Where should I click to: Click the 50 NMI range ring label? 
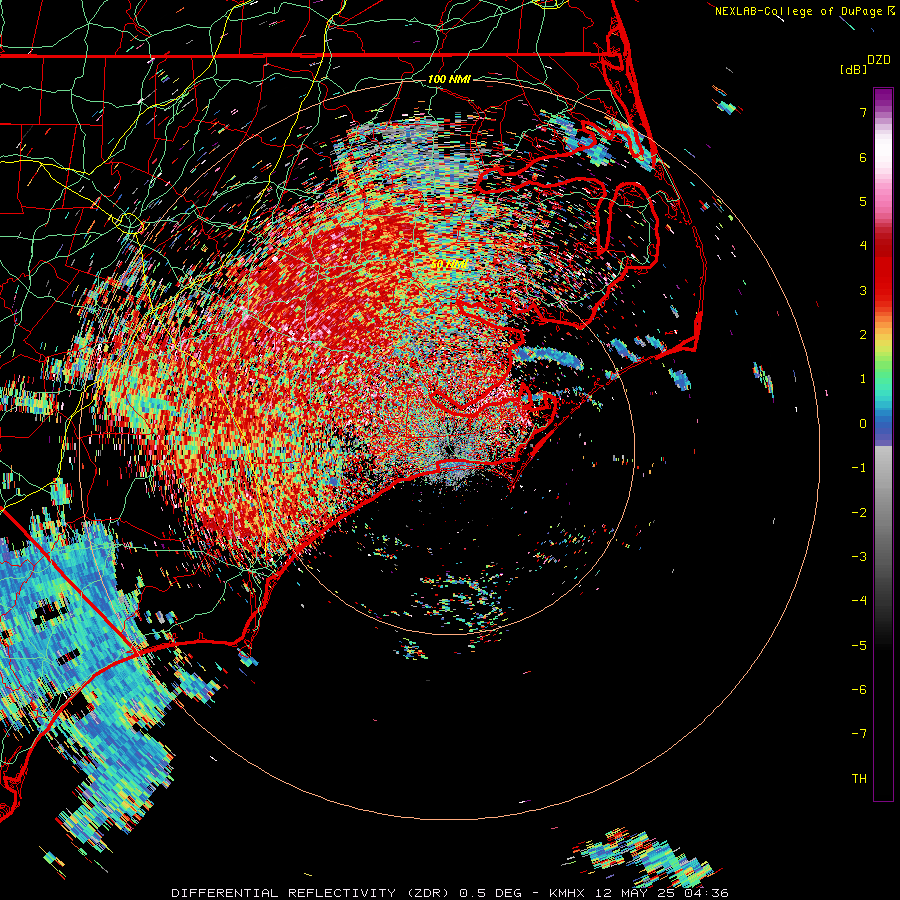449,265
